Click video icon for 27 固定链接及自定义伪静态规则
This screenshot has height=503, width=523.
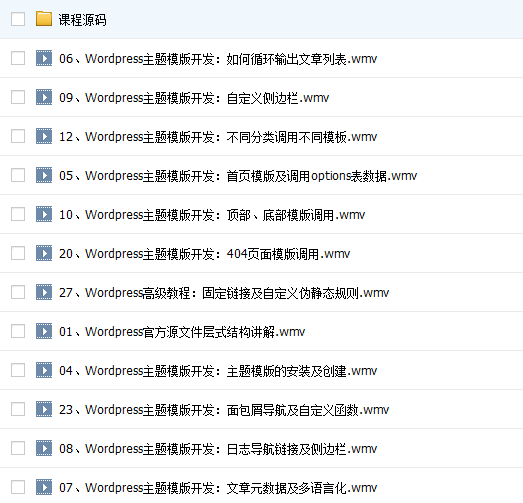click(44, 292)
